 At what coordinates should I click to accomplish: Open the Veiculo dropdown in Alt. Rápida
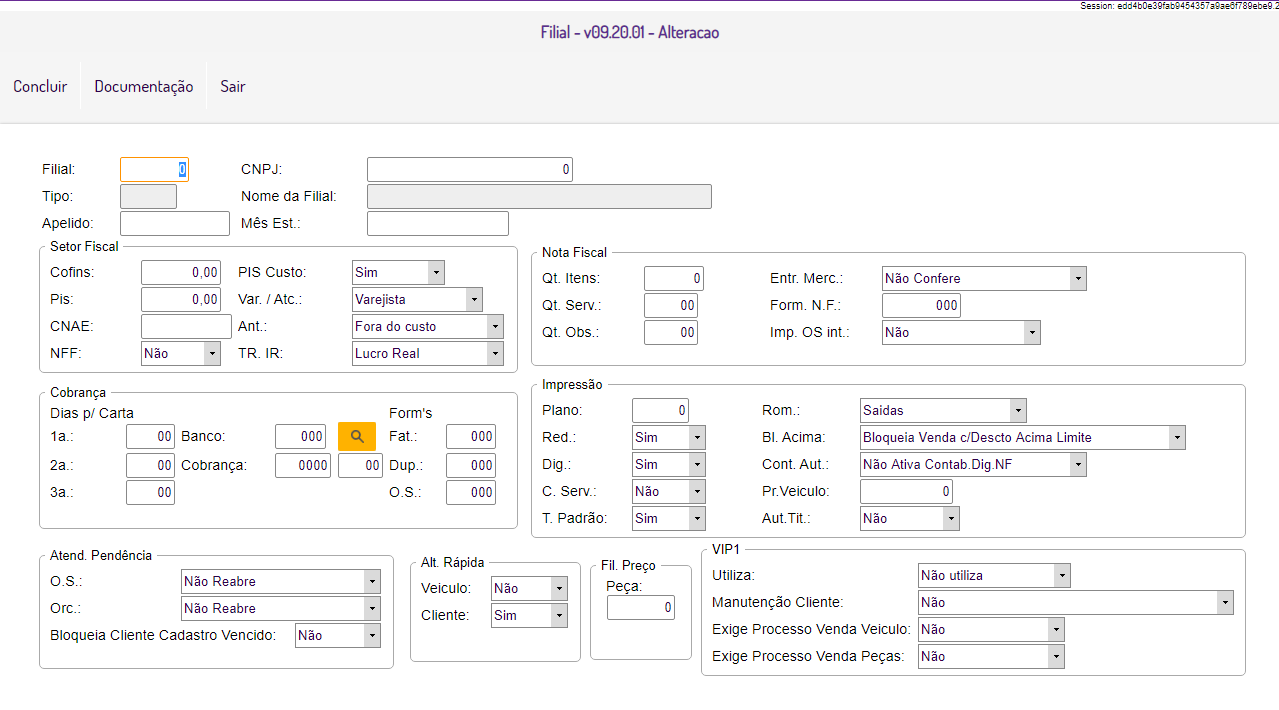click(x=529, y=588)
